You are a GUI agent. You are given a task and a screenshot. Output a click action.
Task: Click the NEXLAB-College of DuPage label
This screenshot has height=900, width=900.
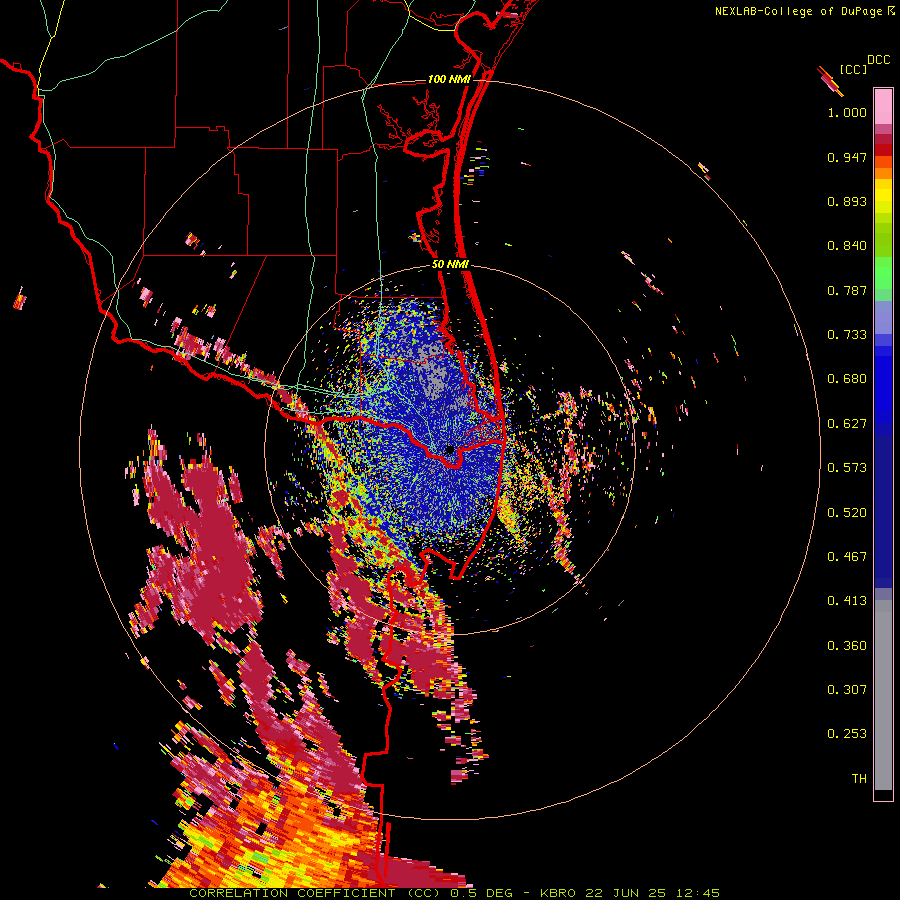tap(799, 11)
